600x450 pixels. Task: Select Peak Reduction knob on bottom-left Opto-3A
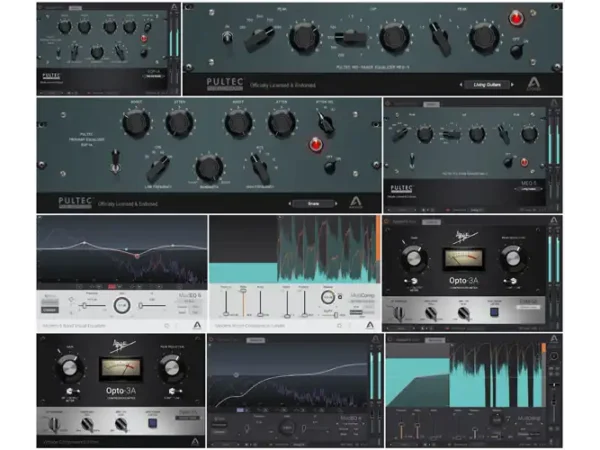click(172, 368)
